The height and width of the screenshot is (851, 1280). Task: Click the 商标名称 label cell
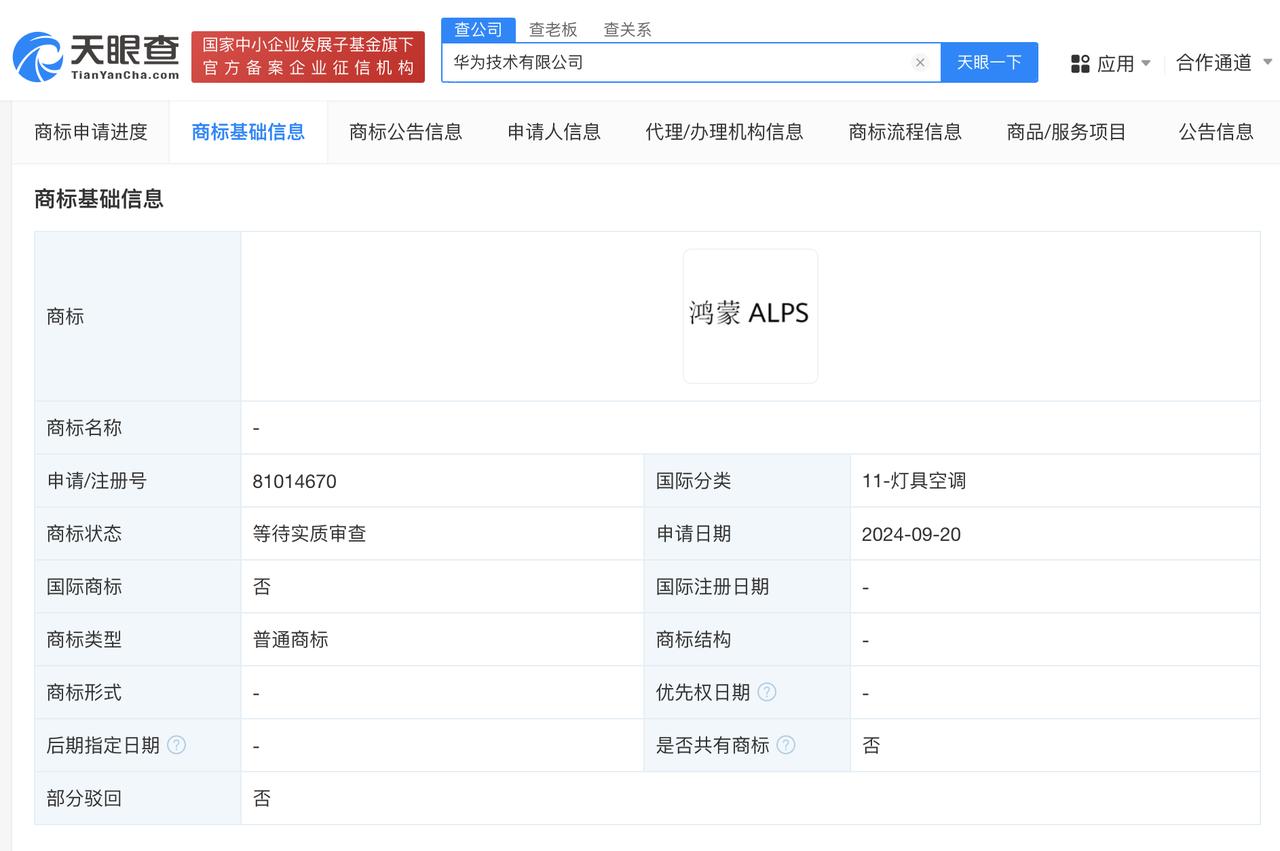pyautogui.click(x=138, y=428)
